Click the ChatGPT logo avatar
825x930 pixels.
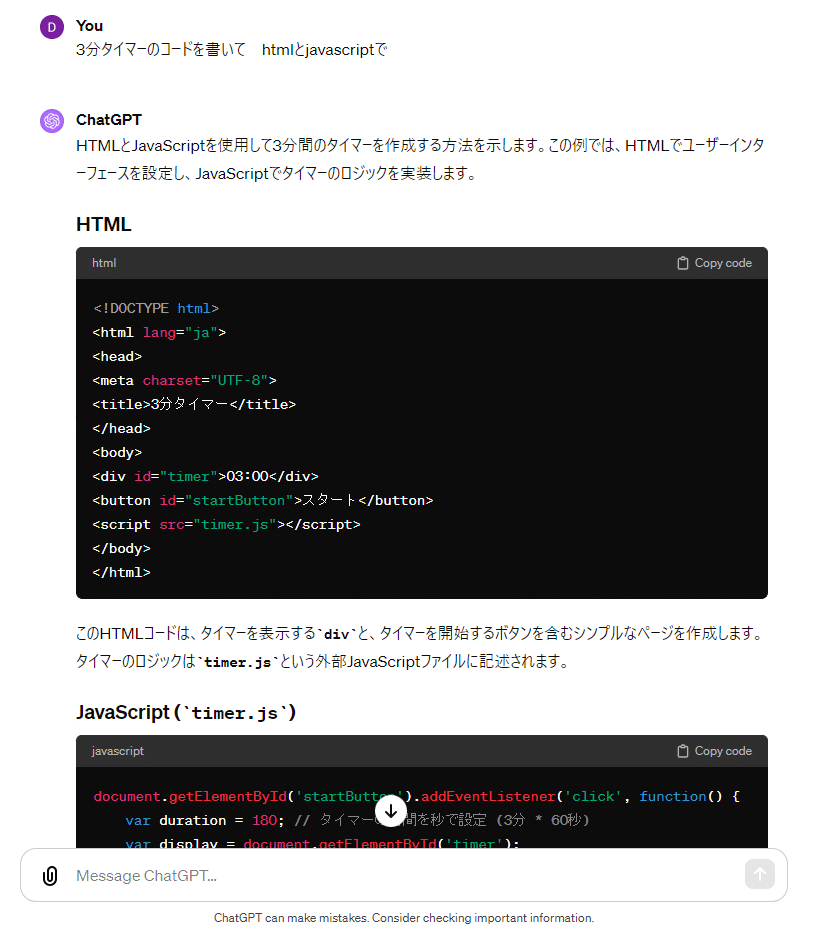click(52, 121)
